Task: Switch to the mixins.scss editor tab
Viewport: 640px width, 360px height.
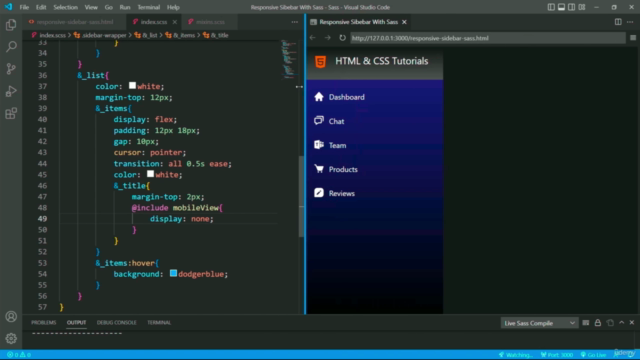Action: pos(210,22)
